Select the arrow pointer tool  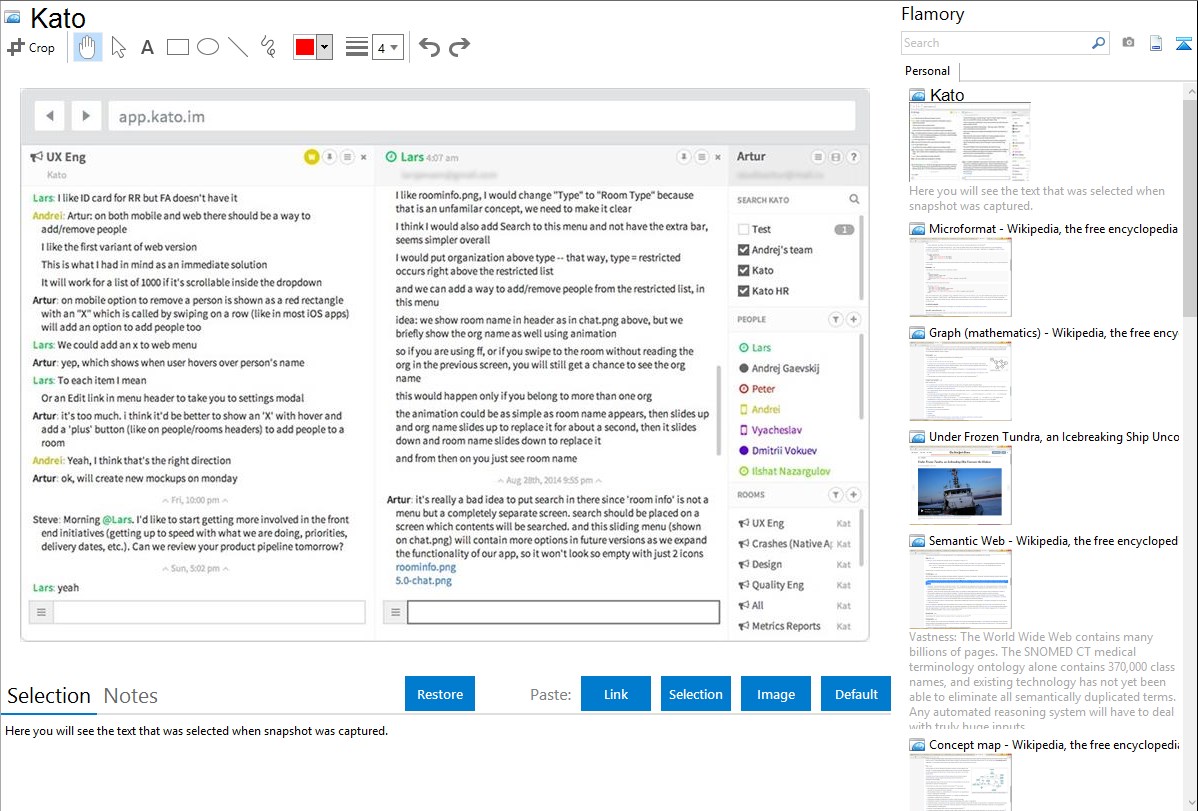[118, 47]
